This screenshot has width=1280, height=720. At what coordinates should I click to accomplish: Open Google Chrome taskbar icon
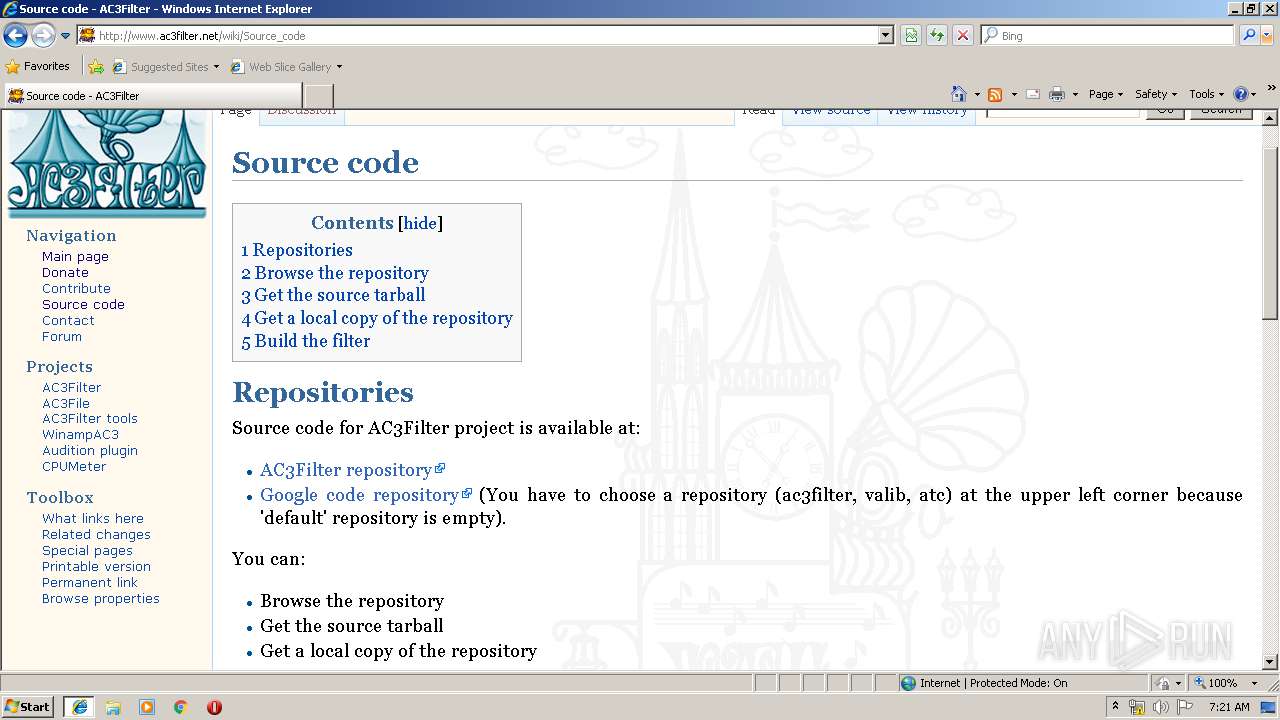pos(181,707)
